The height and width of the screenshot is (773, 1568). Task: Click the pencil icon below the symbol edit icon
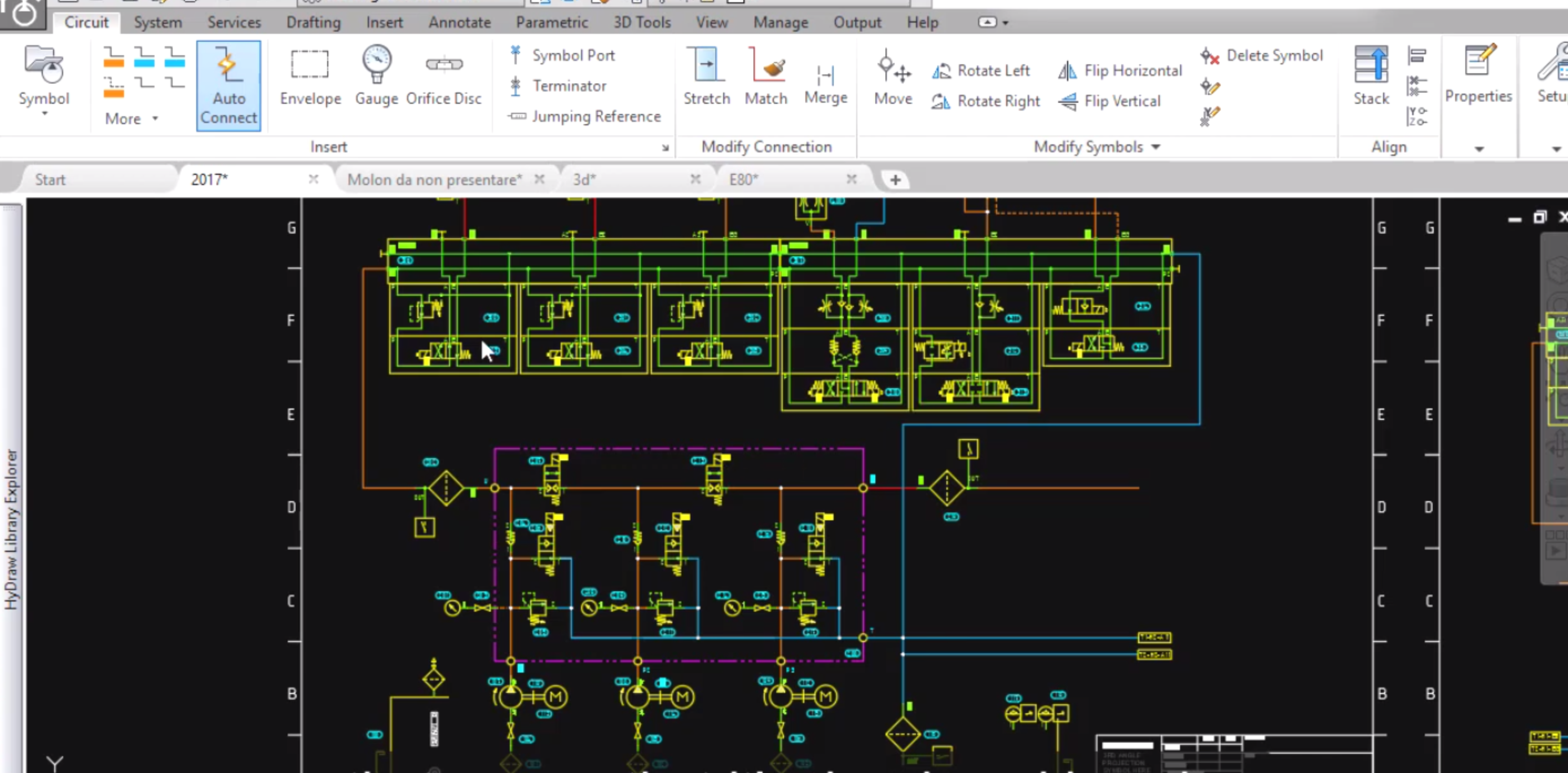pos(1210,115)
